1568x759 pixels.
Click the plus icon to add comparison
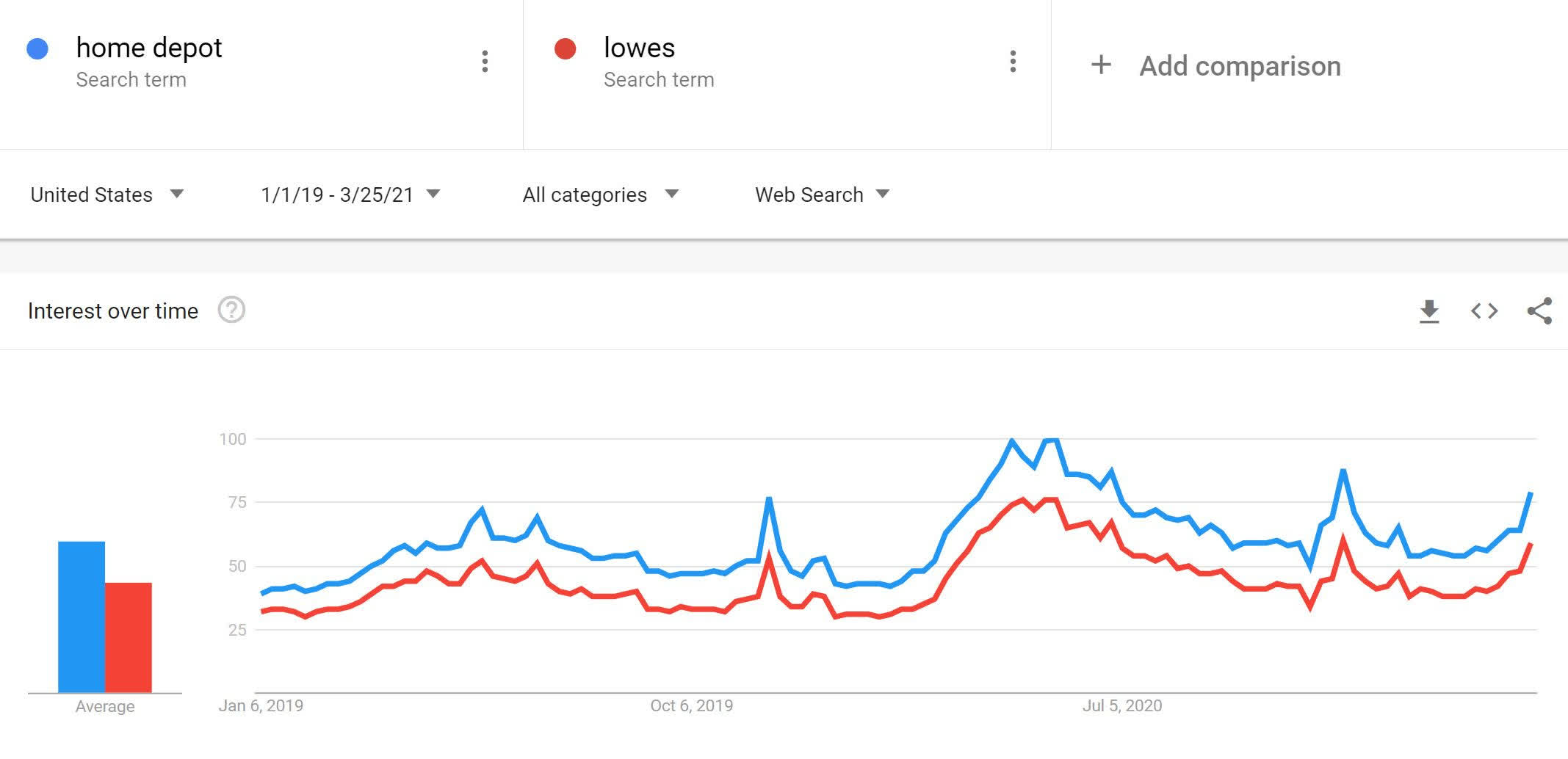1100,65
